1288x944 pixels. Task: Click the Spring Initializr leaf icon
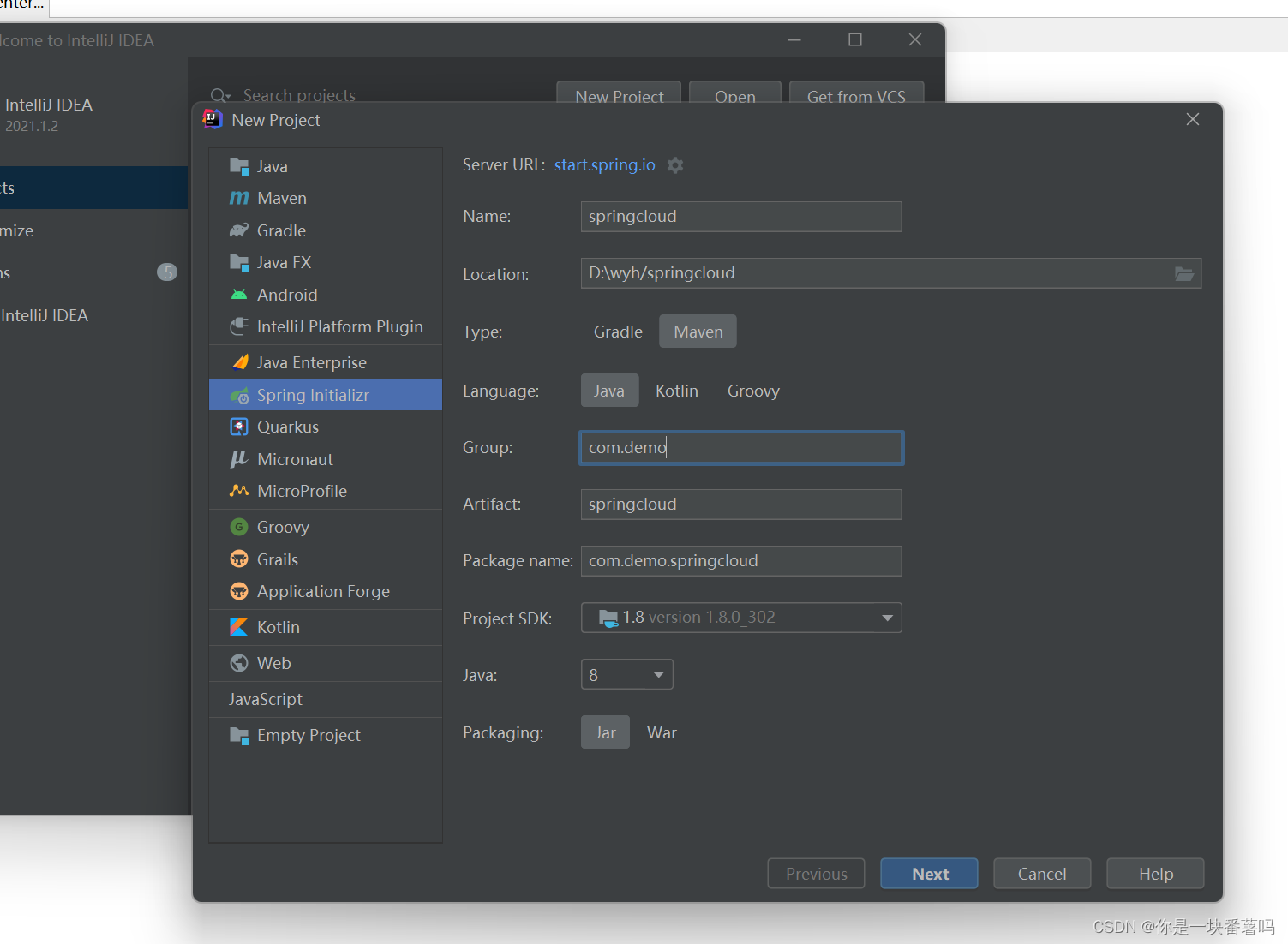[x=239, y=395]
